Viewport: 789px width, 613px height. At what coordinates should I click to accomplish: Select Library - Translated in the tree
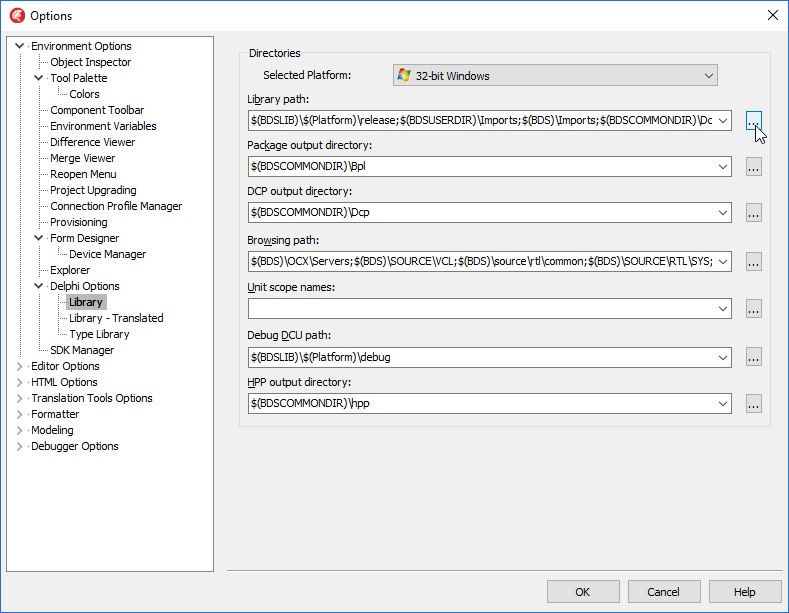pos(116,318)
